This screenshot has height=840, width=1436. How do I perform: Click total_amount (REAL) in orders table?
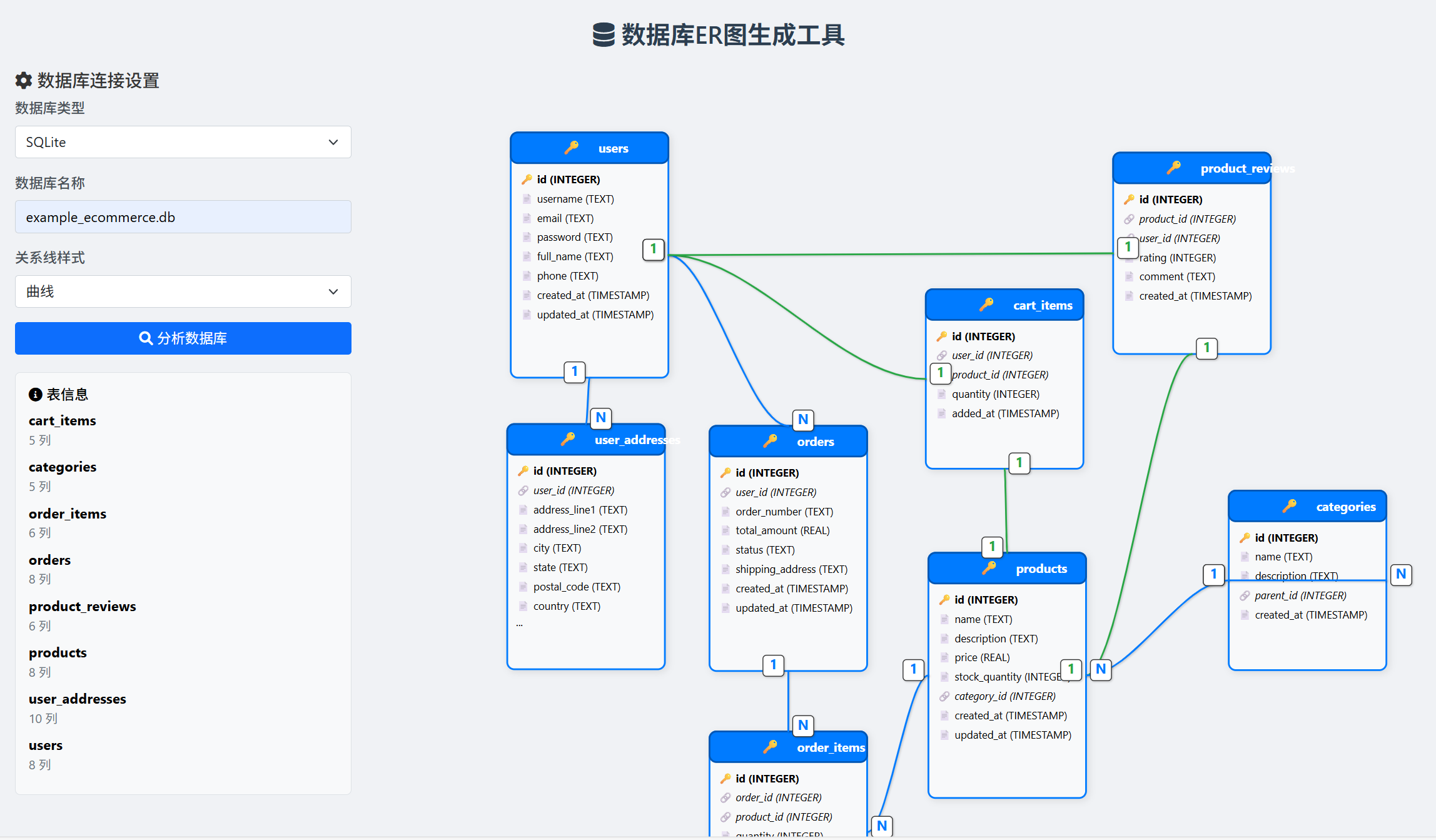tap(782, 530)
